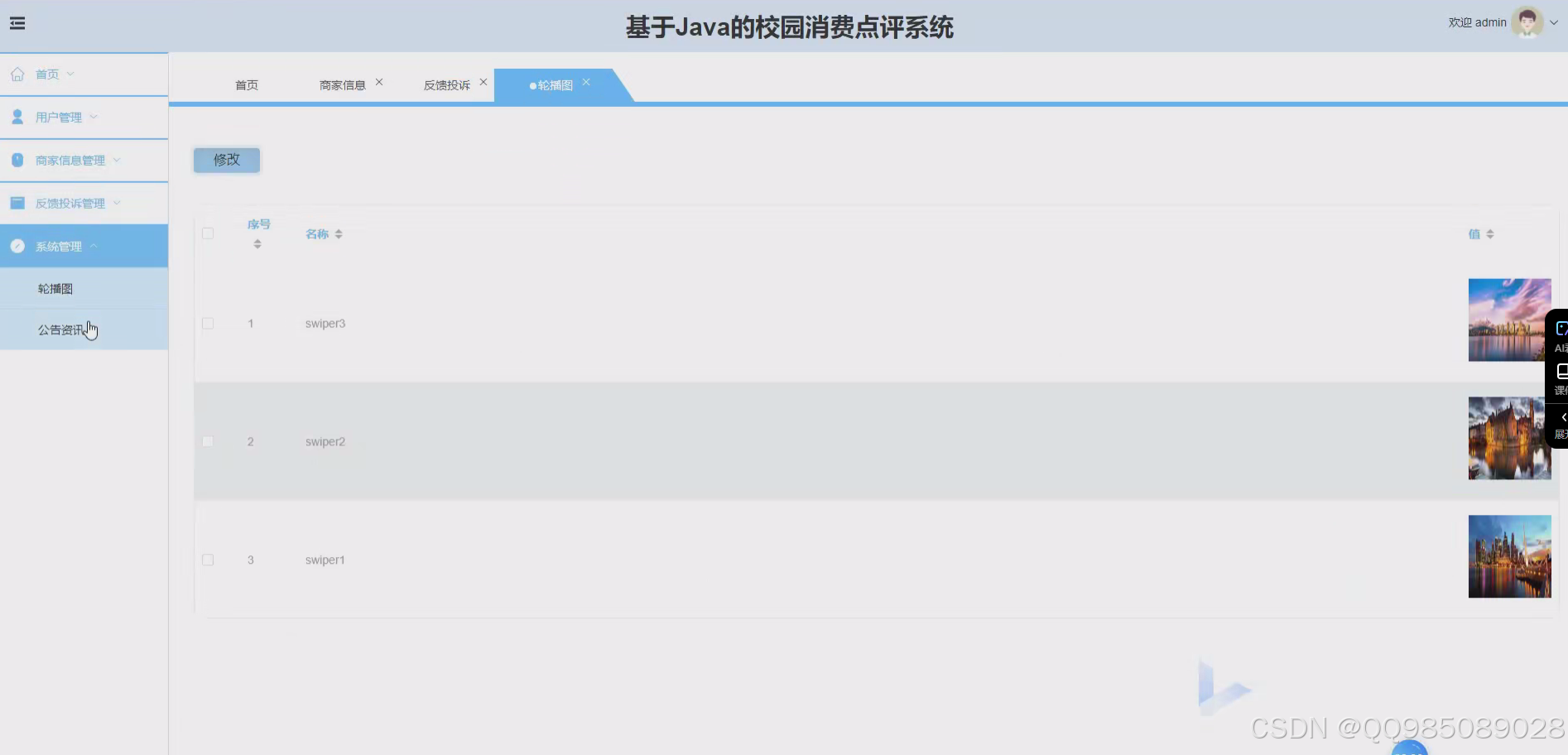Select the 反馈投诉 tab

tap(447, 84)
